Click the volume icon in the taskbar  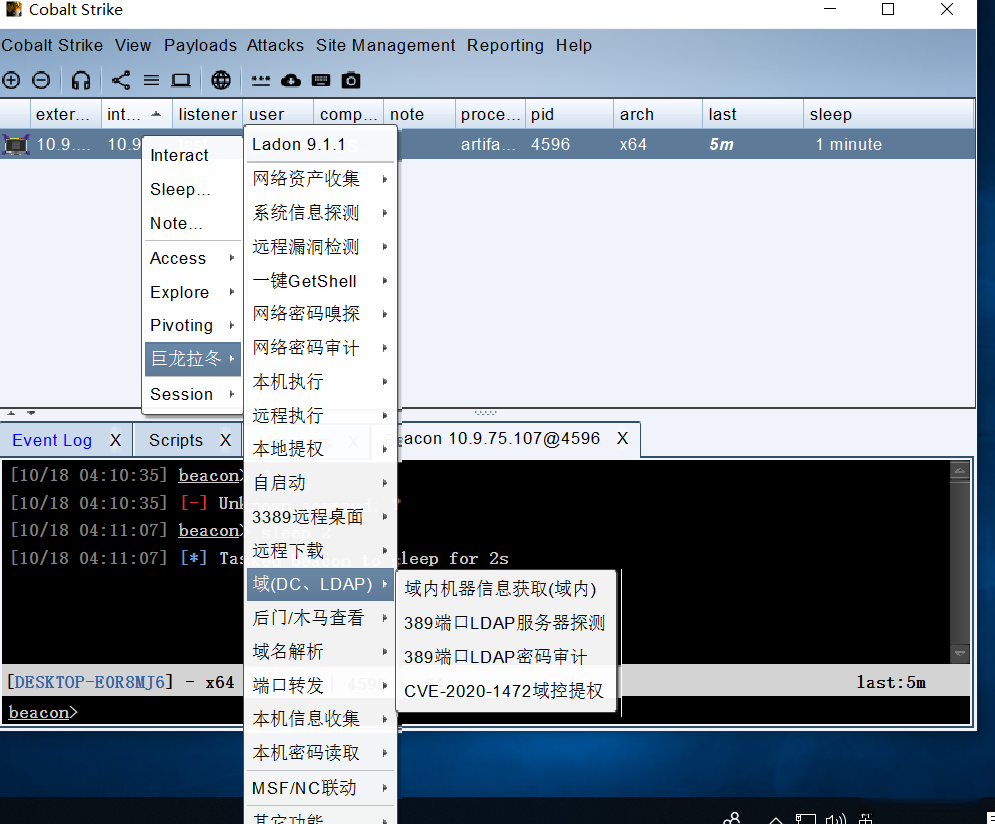pos(835,819)
